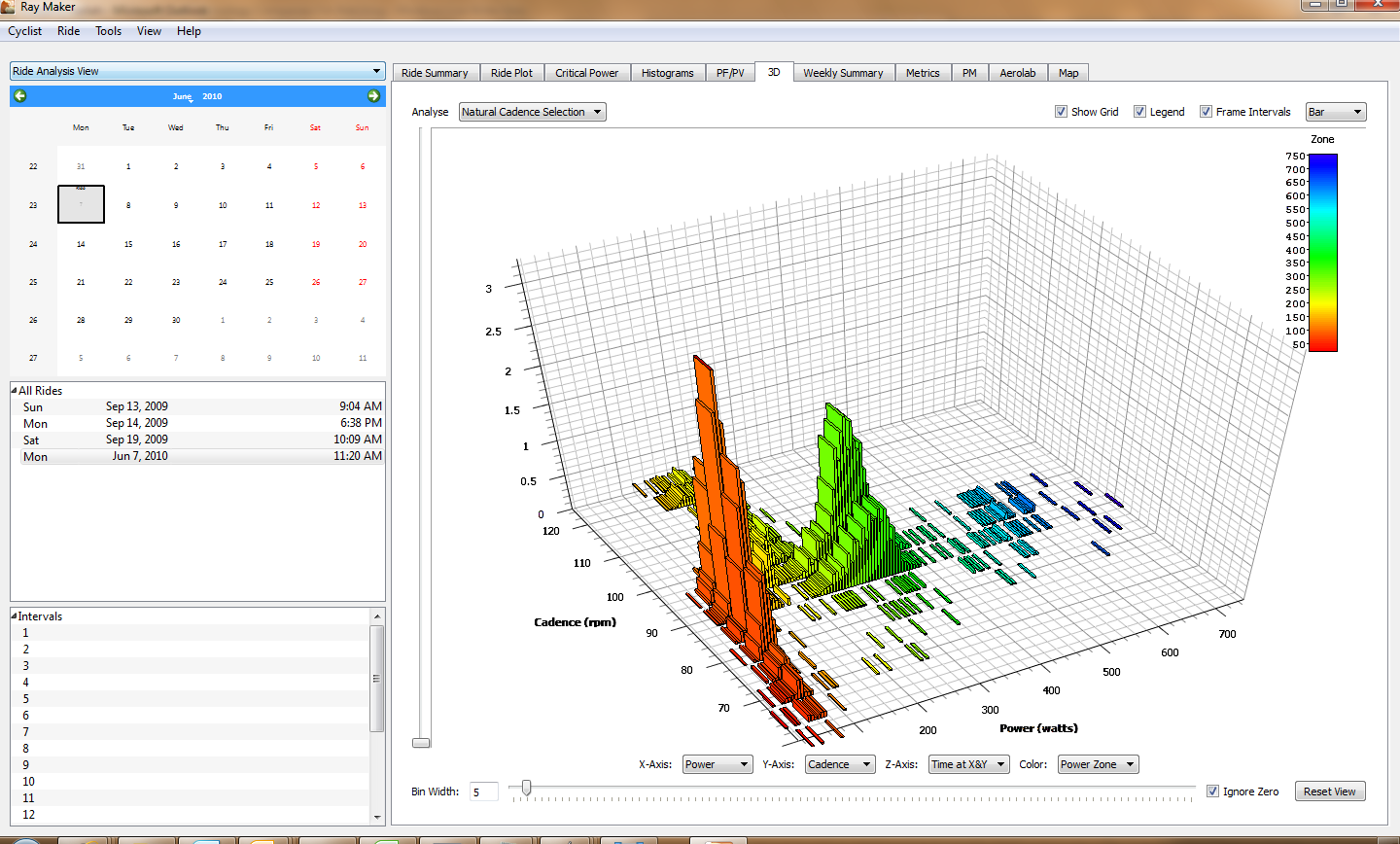Image resolution: width=1400 pixels, height=844 pixels.
Task: Open the Bar chart style dropdown
Action: (x=1336, y=112)
